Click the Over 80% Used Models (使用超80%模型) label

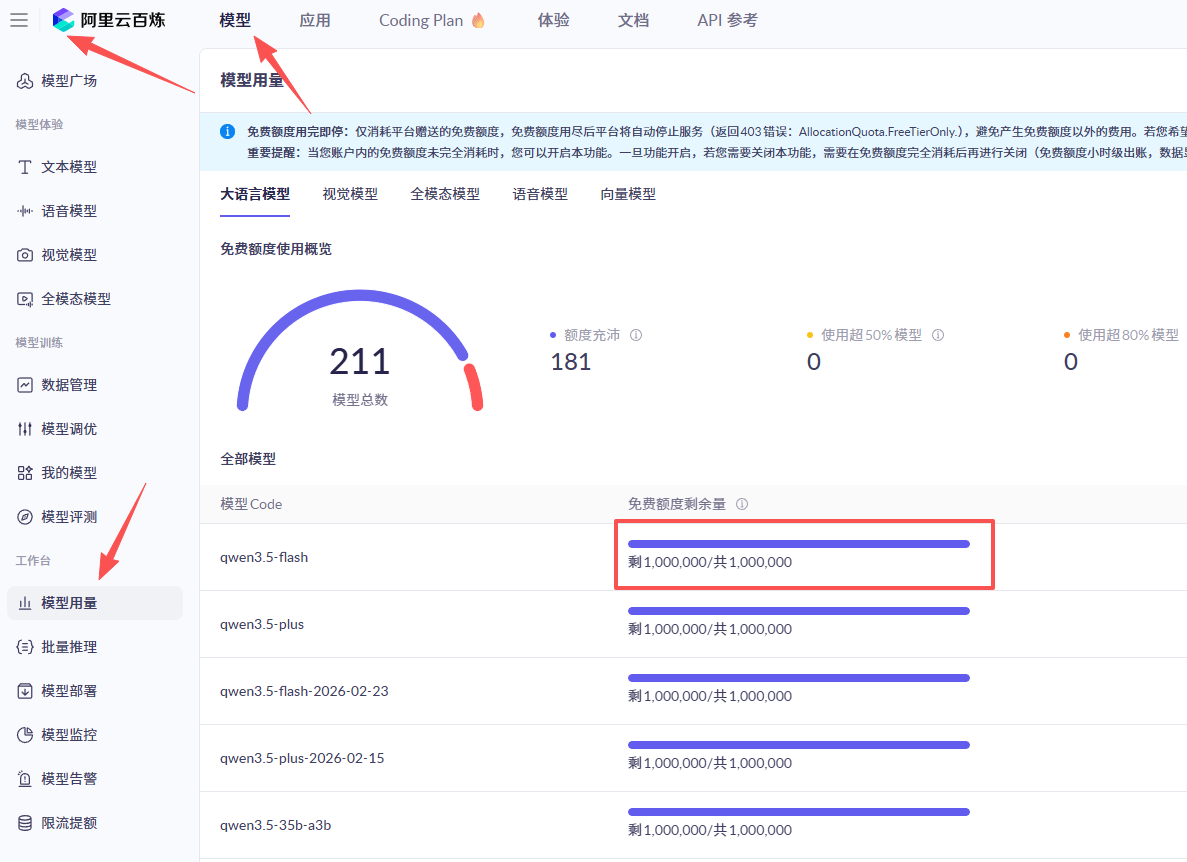pyautogui.click(x=1129, y=335)
